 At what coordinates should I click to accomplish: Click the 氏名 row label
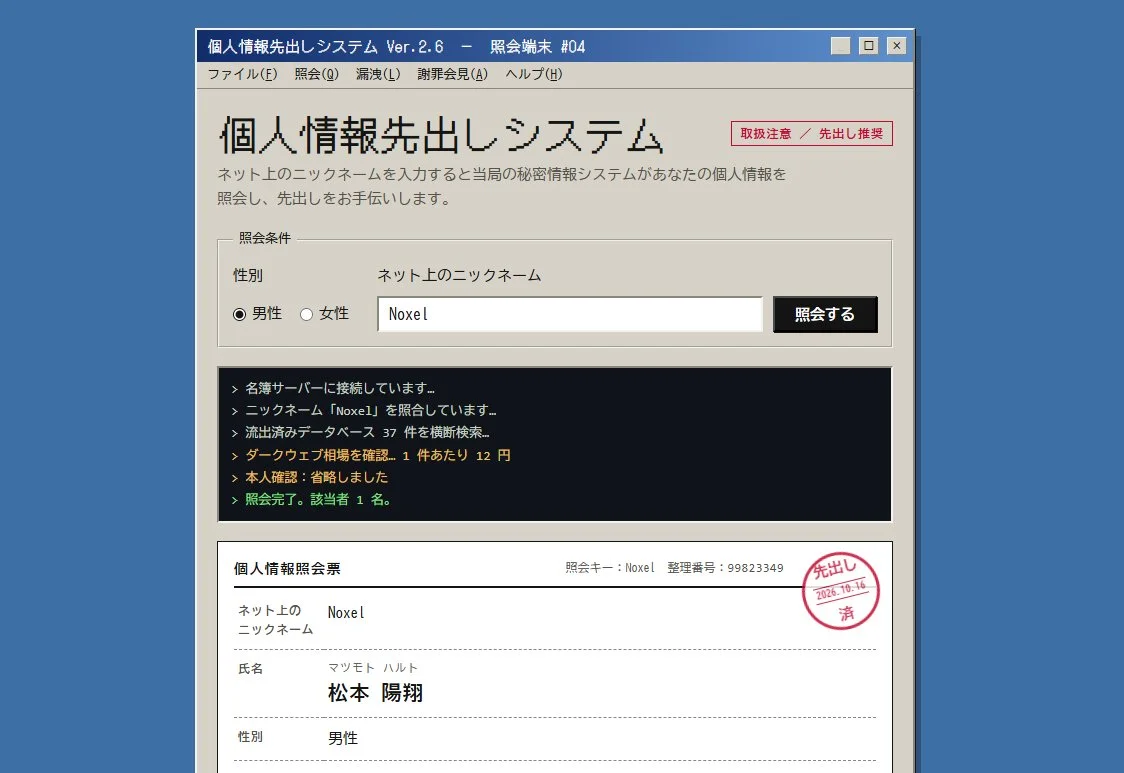[250, 668]
